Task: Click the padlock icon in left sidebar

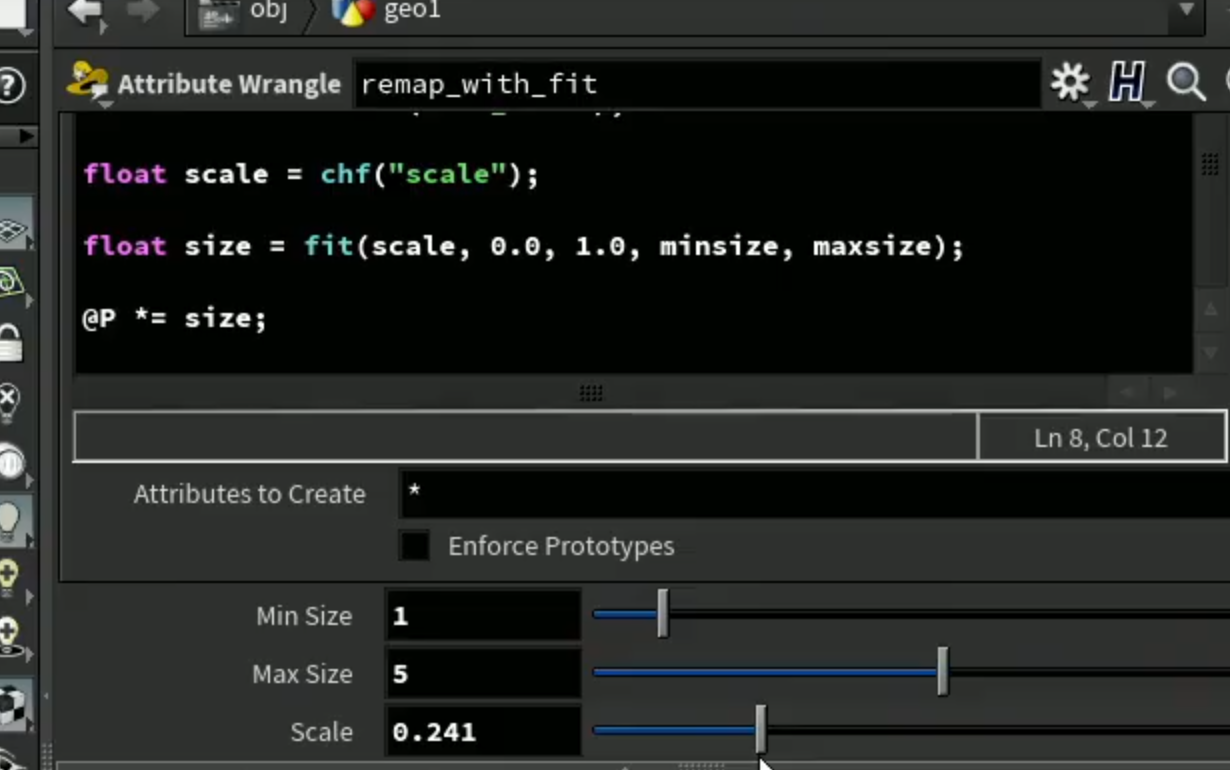Action: 10,342
